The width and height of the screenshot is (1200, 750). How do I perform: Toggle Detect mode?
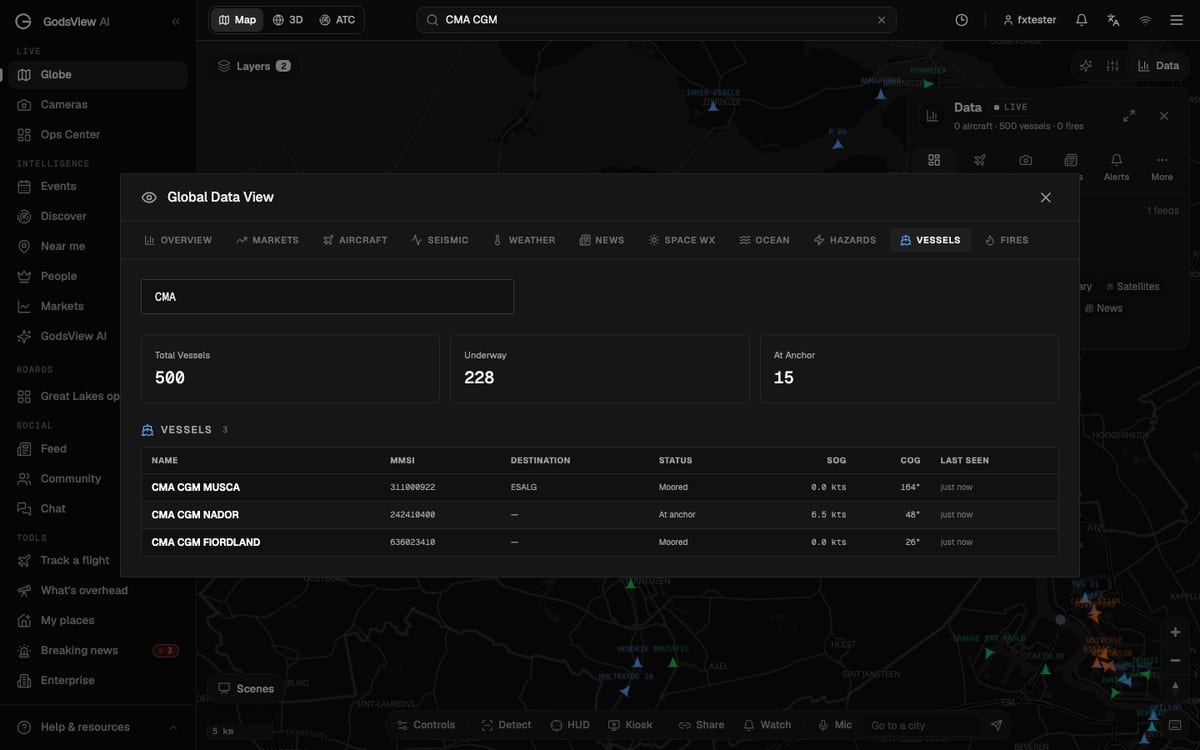[x=507, y=725]
